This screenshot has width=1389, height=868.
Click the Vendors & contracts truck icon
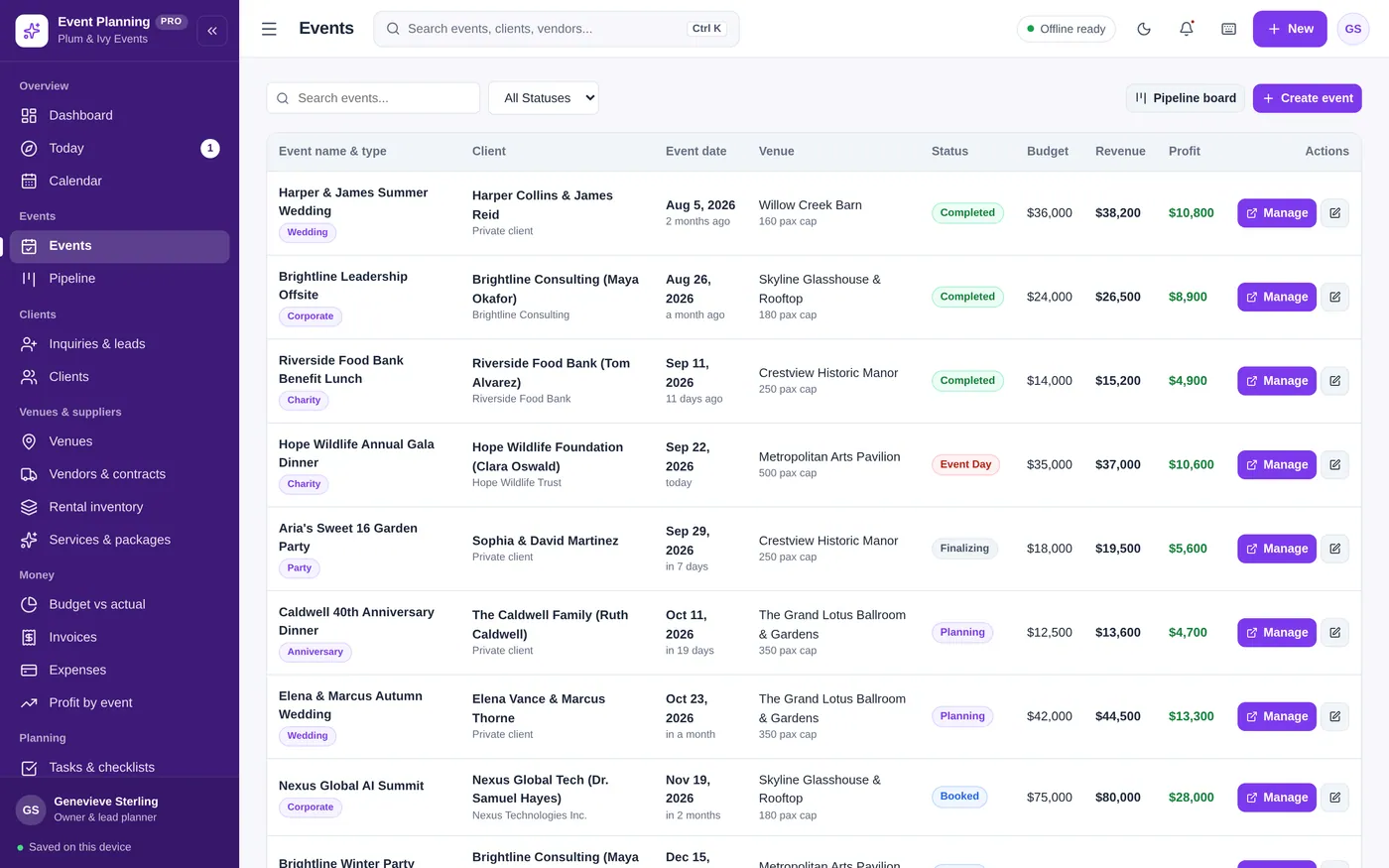pyautogui.click(x=29, y=474)
